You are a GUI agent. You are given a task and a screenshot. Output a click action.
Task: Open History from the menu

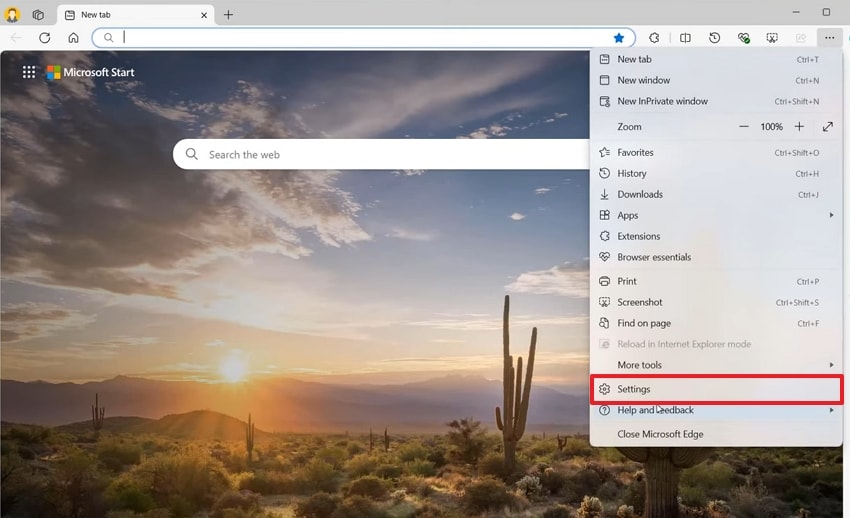click(x=716, y=173)
